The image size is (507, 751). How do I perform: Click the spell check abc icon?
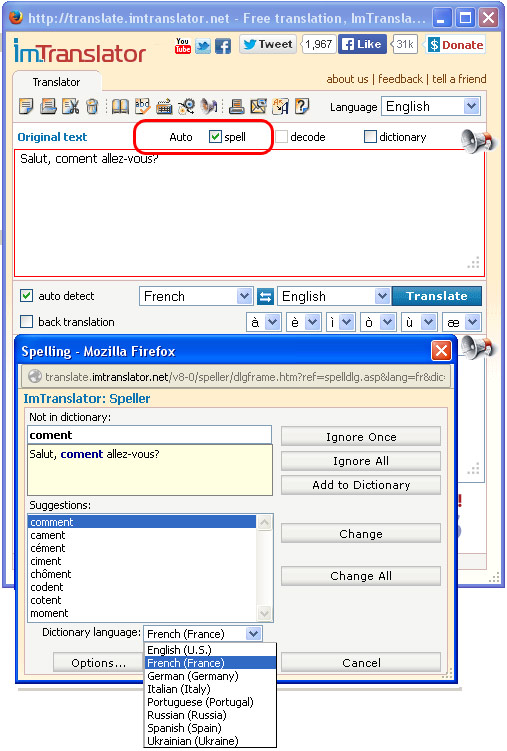(x=143, y=106)
